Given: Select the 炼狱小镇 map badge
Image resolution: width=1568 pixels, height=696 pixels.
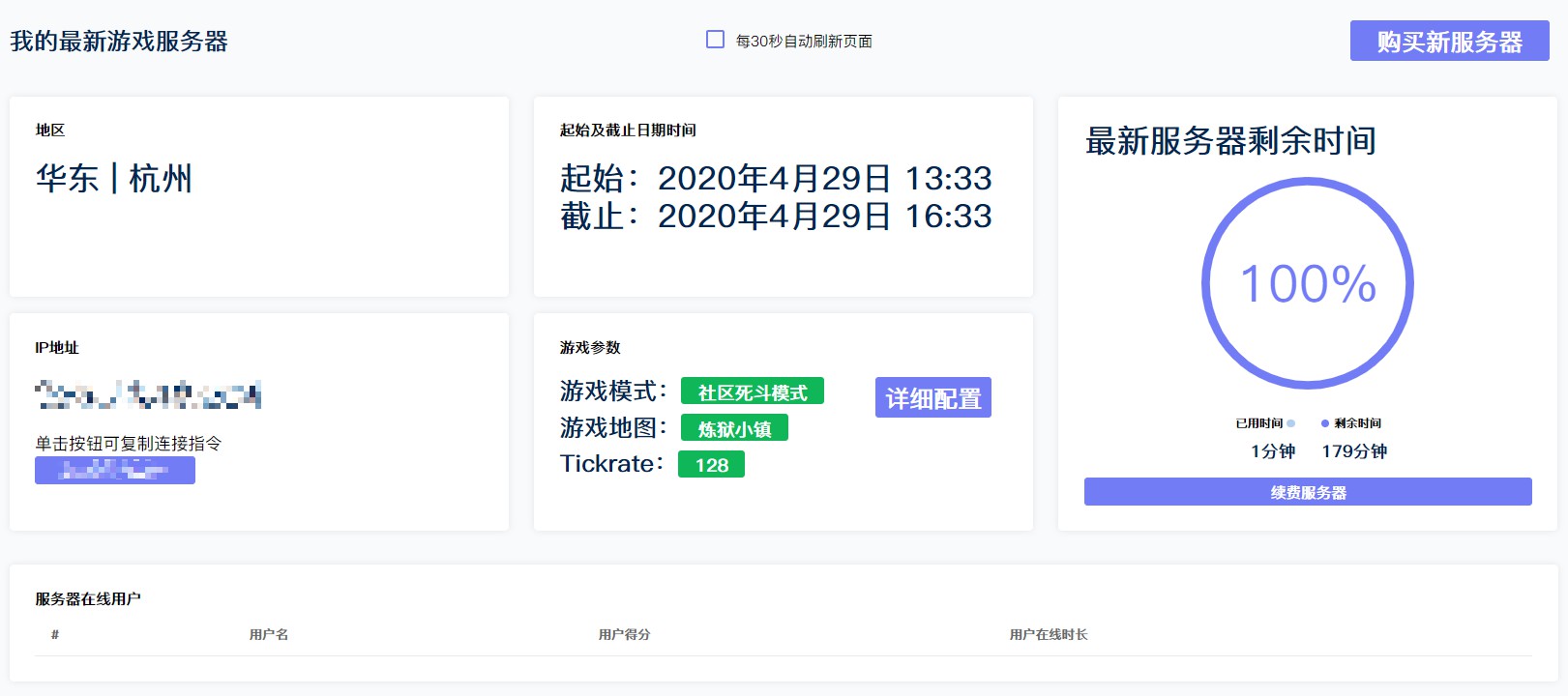Looking at the screenshot, I should (734, 428).
